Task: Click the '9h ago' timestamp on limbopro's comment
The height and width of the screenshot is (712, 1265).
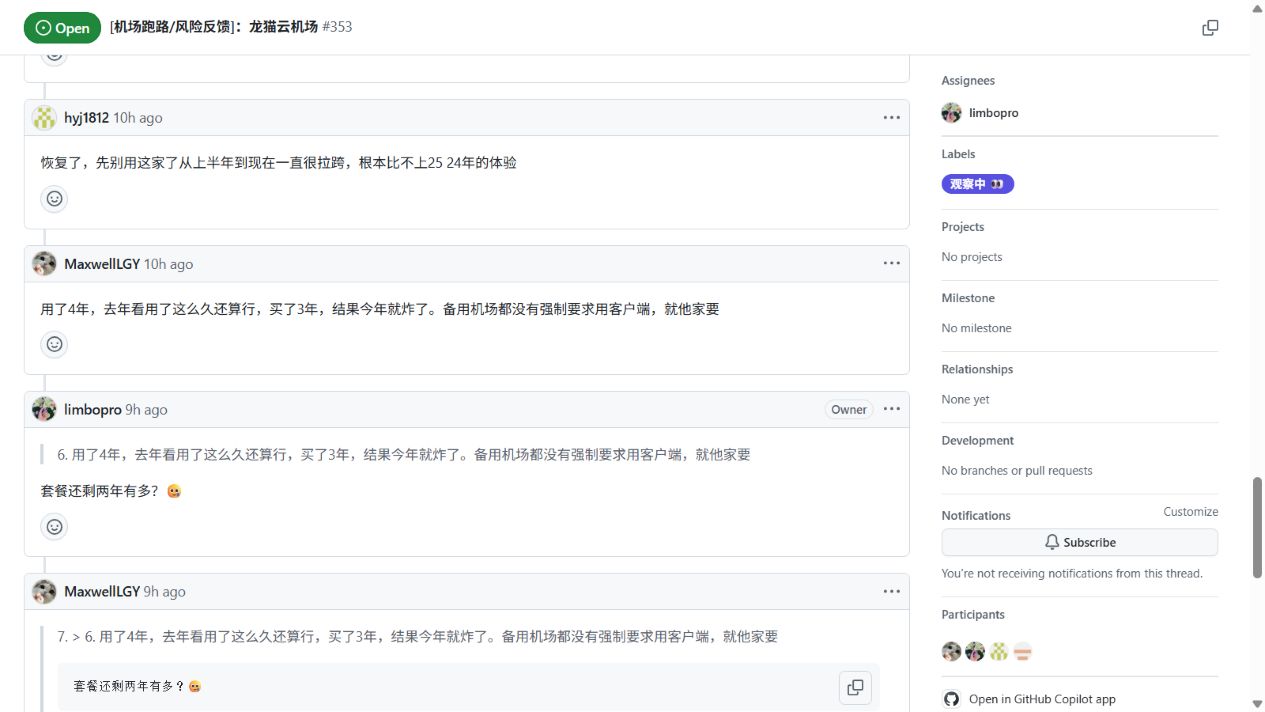Action: pyautogui.click(x=146, y=409)
